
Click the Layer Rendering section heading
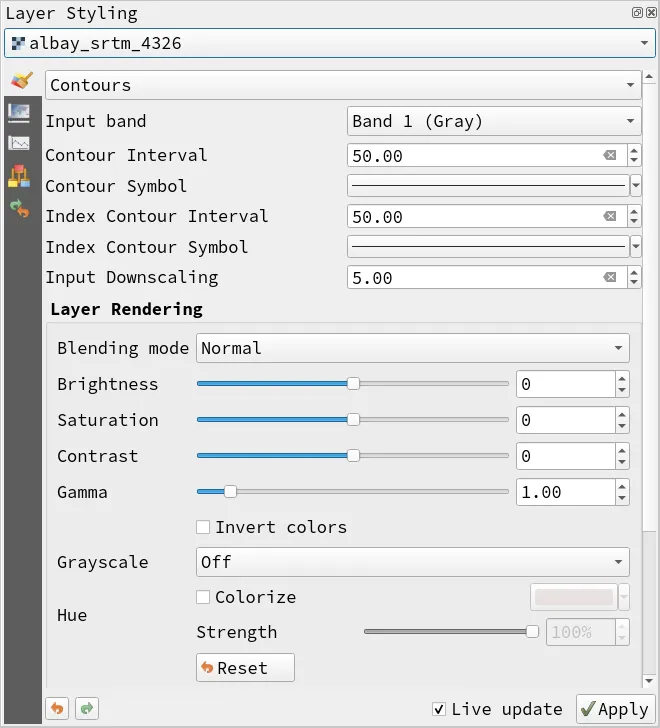point(126,309)
